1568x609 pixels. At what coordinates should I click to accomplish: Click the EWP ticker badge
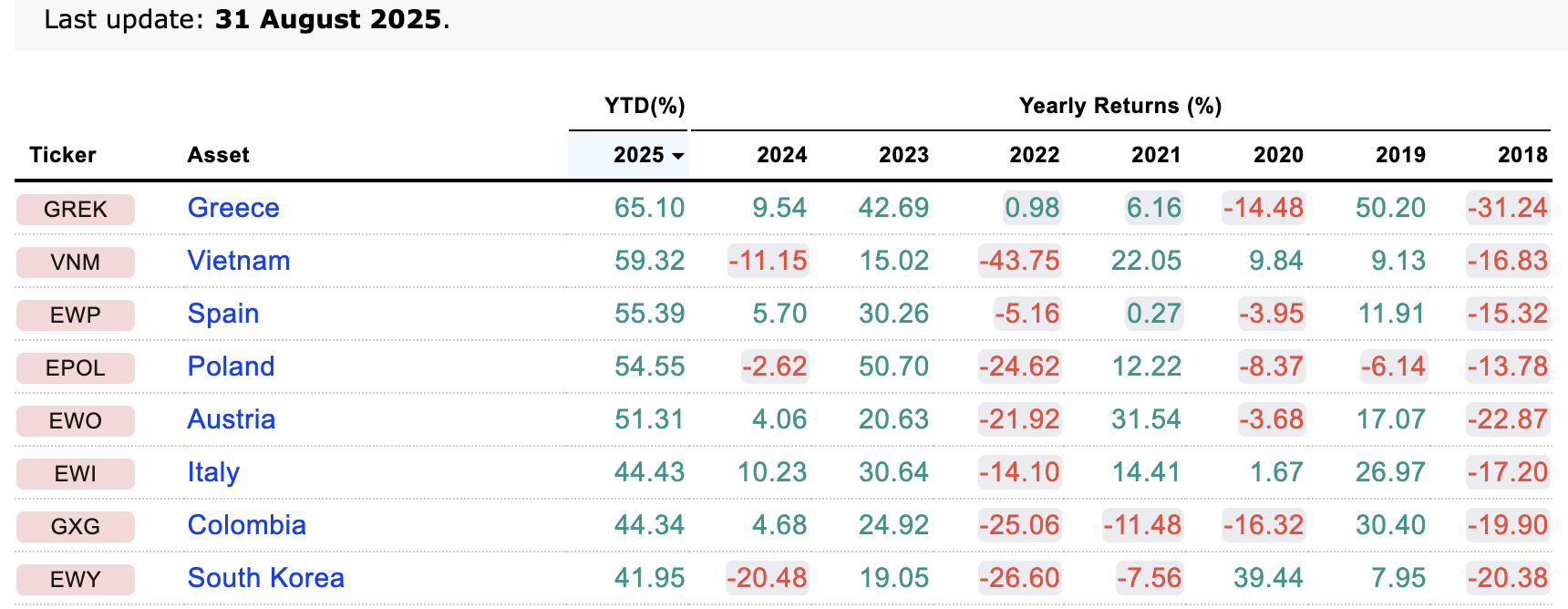point(76,315)
